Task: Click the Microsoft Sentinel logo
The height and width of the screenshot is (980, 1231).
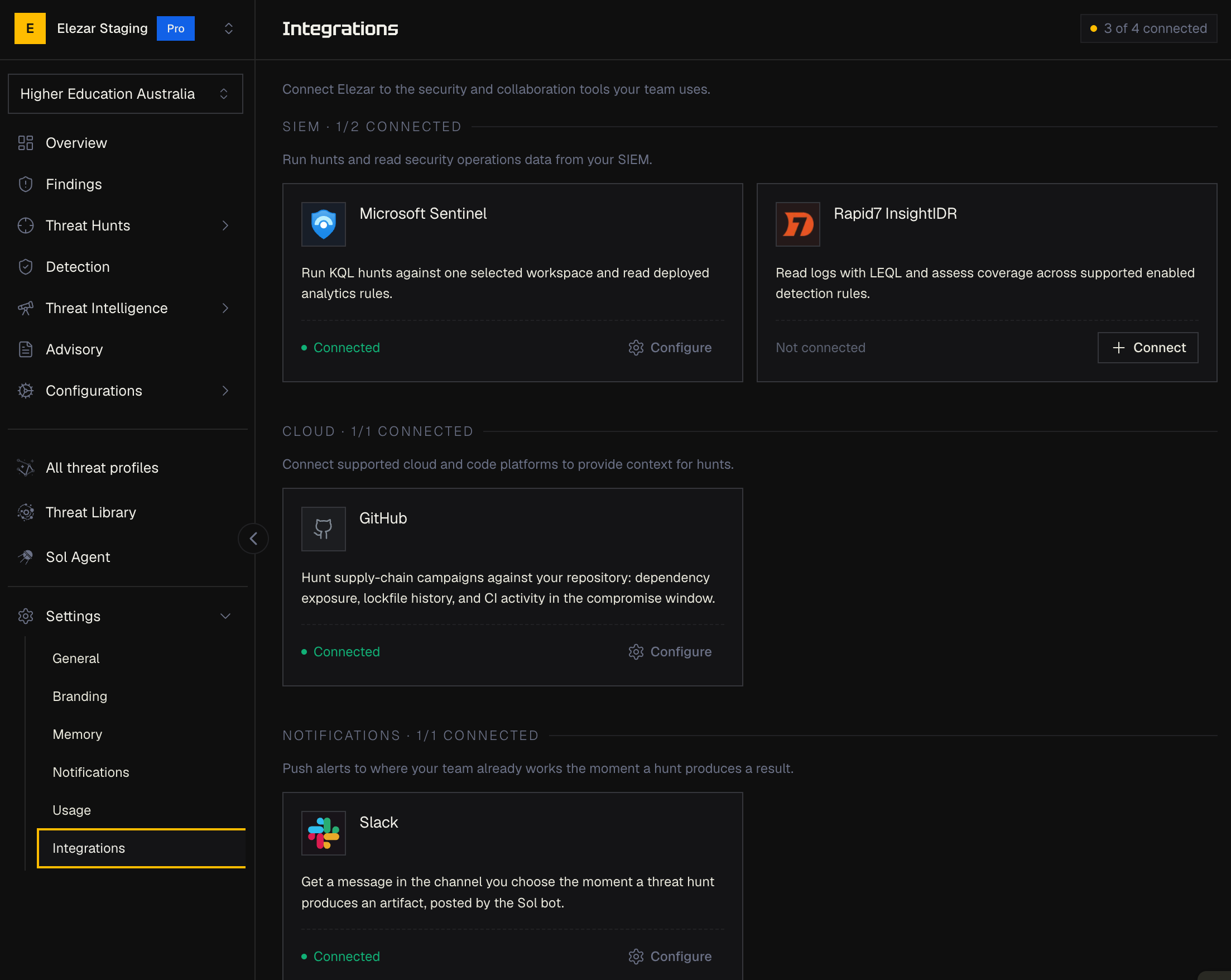Action: tap(323, 224)
